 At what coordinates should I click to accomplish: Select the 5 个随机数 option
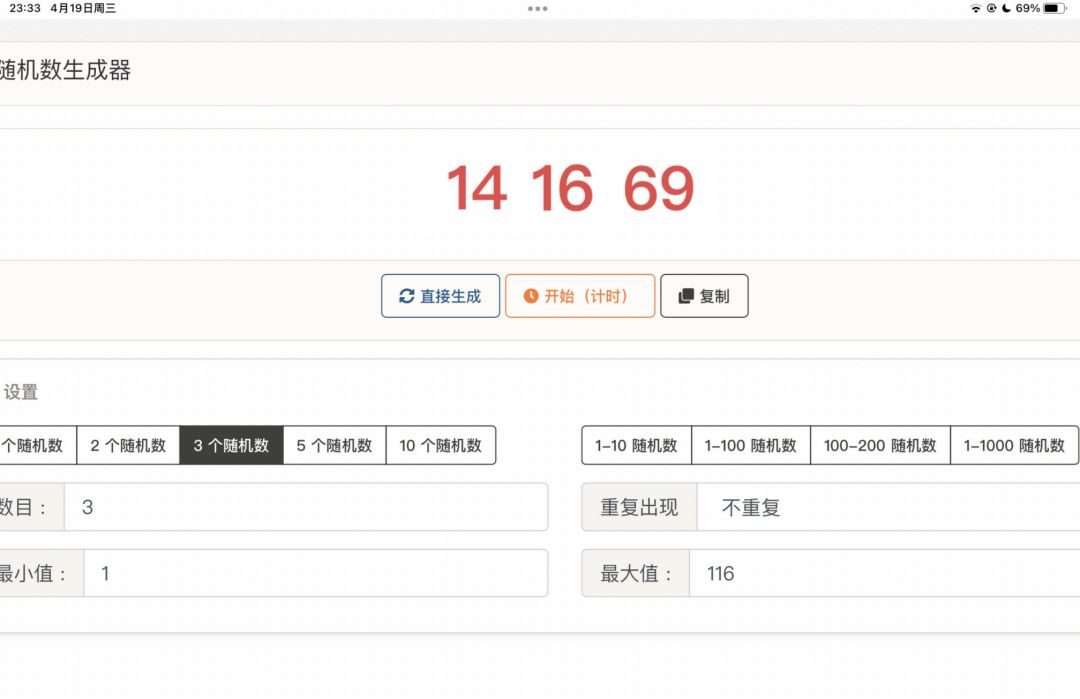click(335, 446)
